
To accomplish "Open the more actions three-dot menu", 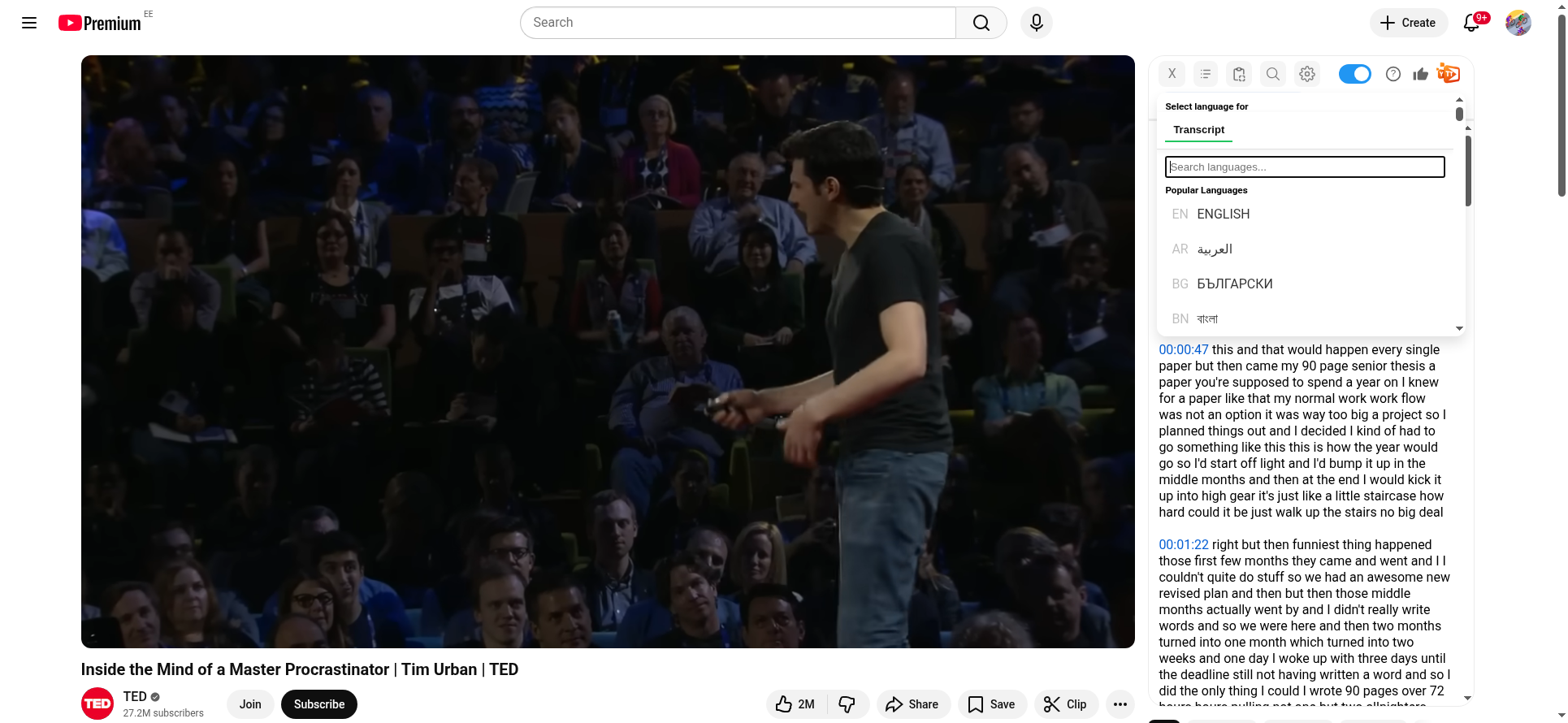I will [1120, 704].
